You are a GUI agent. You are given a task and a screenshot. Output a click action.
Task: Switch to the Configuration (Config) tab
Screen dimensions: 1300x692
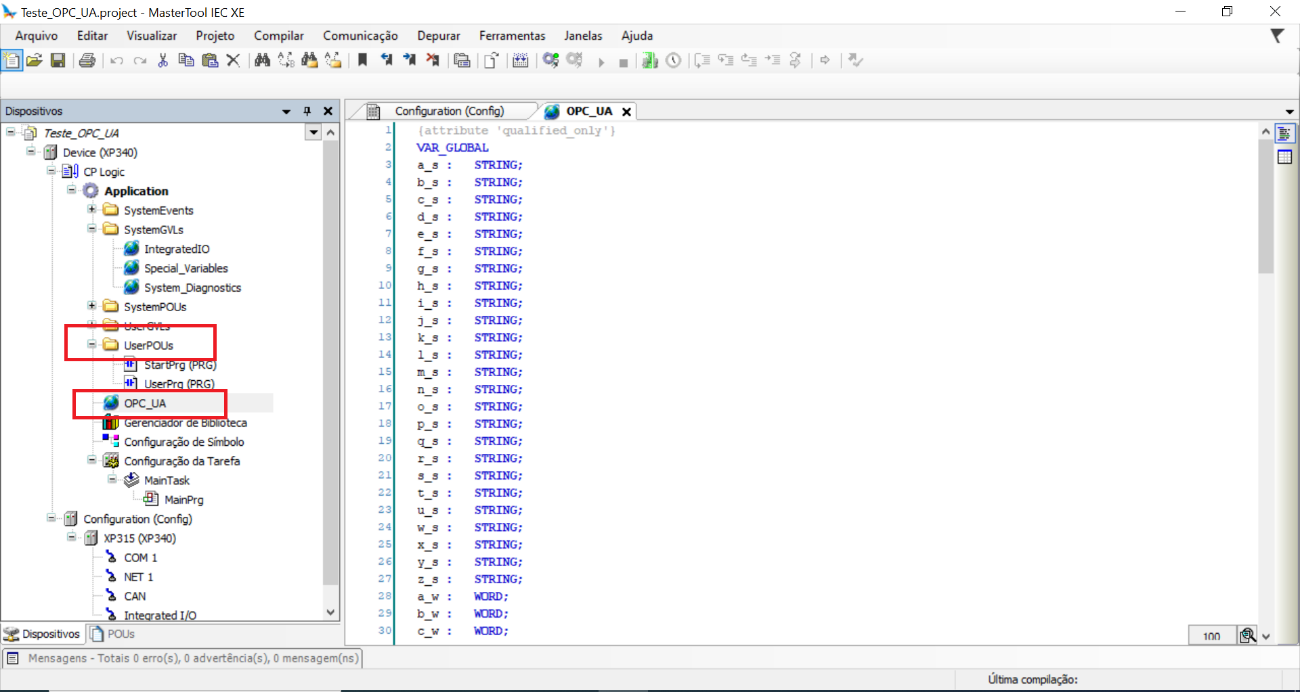click(x=448, y=111)
